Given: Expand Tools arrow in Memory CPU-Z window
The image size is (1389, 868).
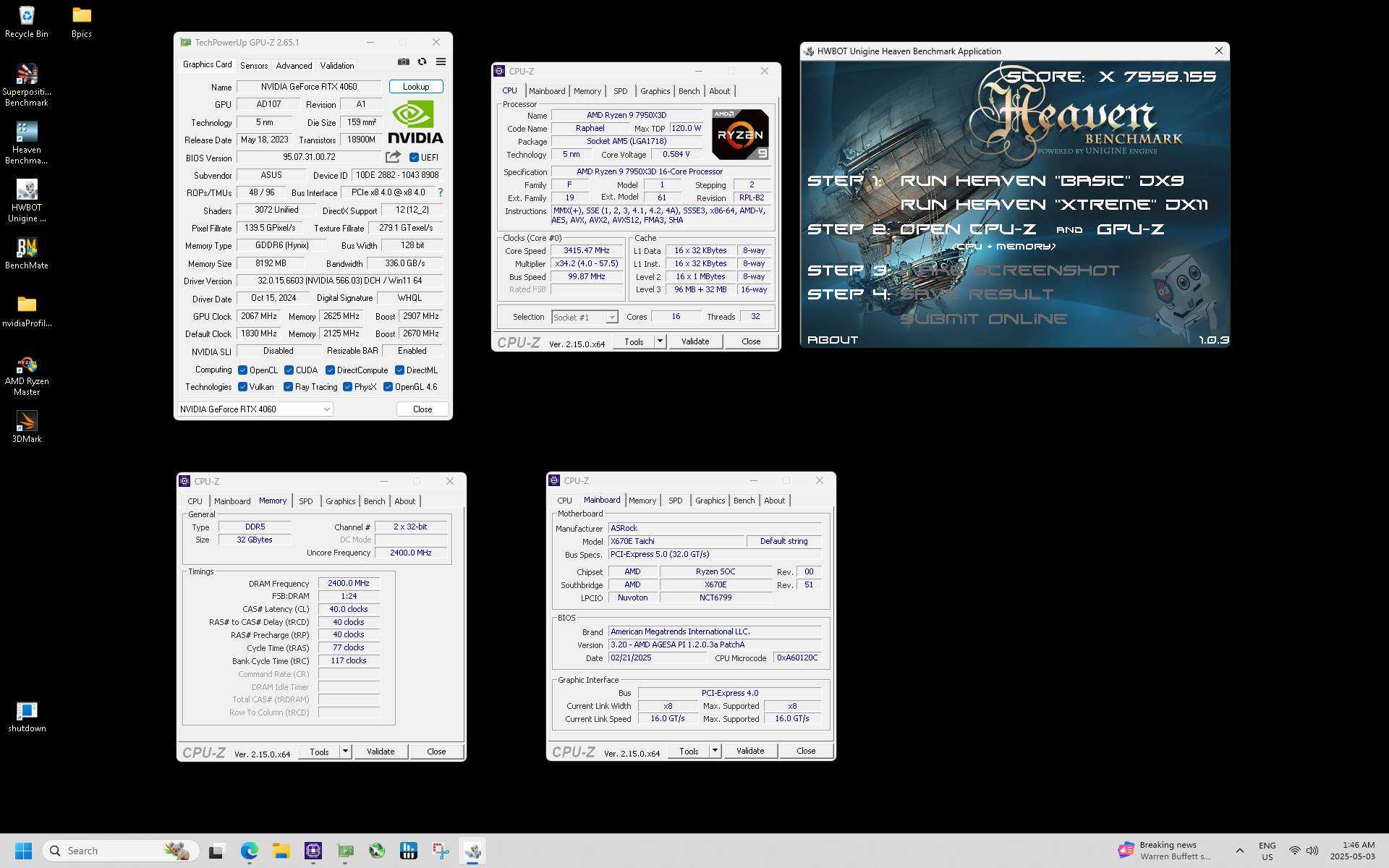Looking at the screenshot, I should (345, 752).
